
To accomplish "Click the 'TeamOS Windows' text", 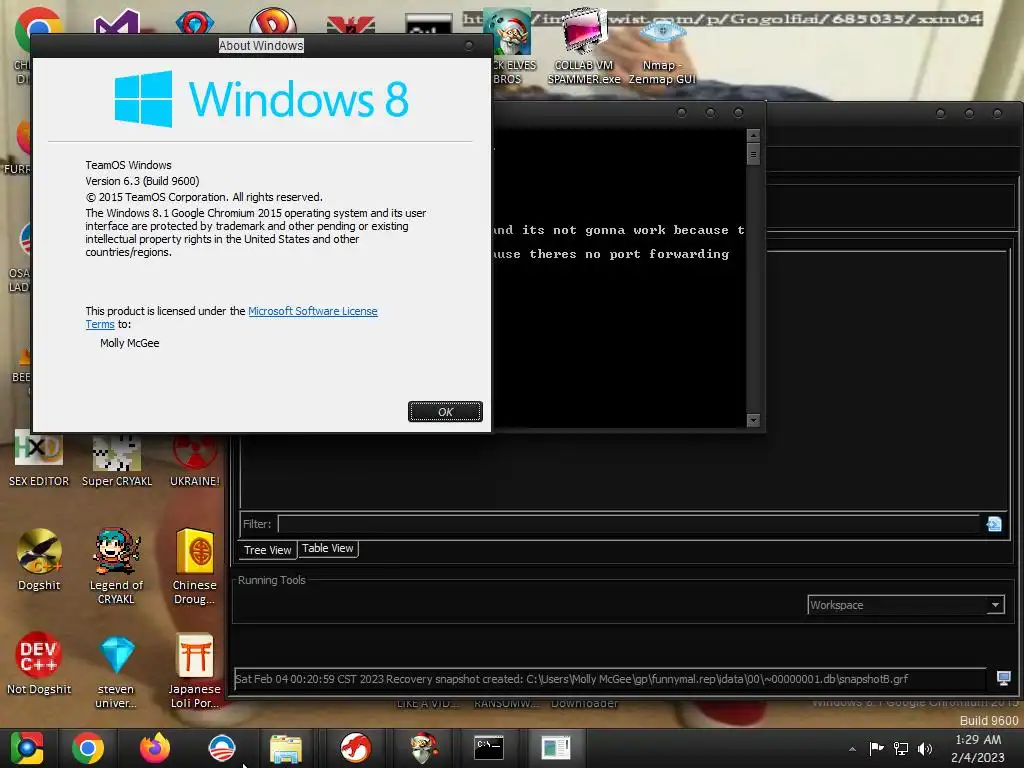I will [x=128, y=165].
